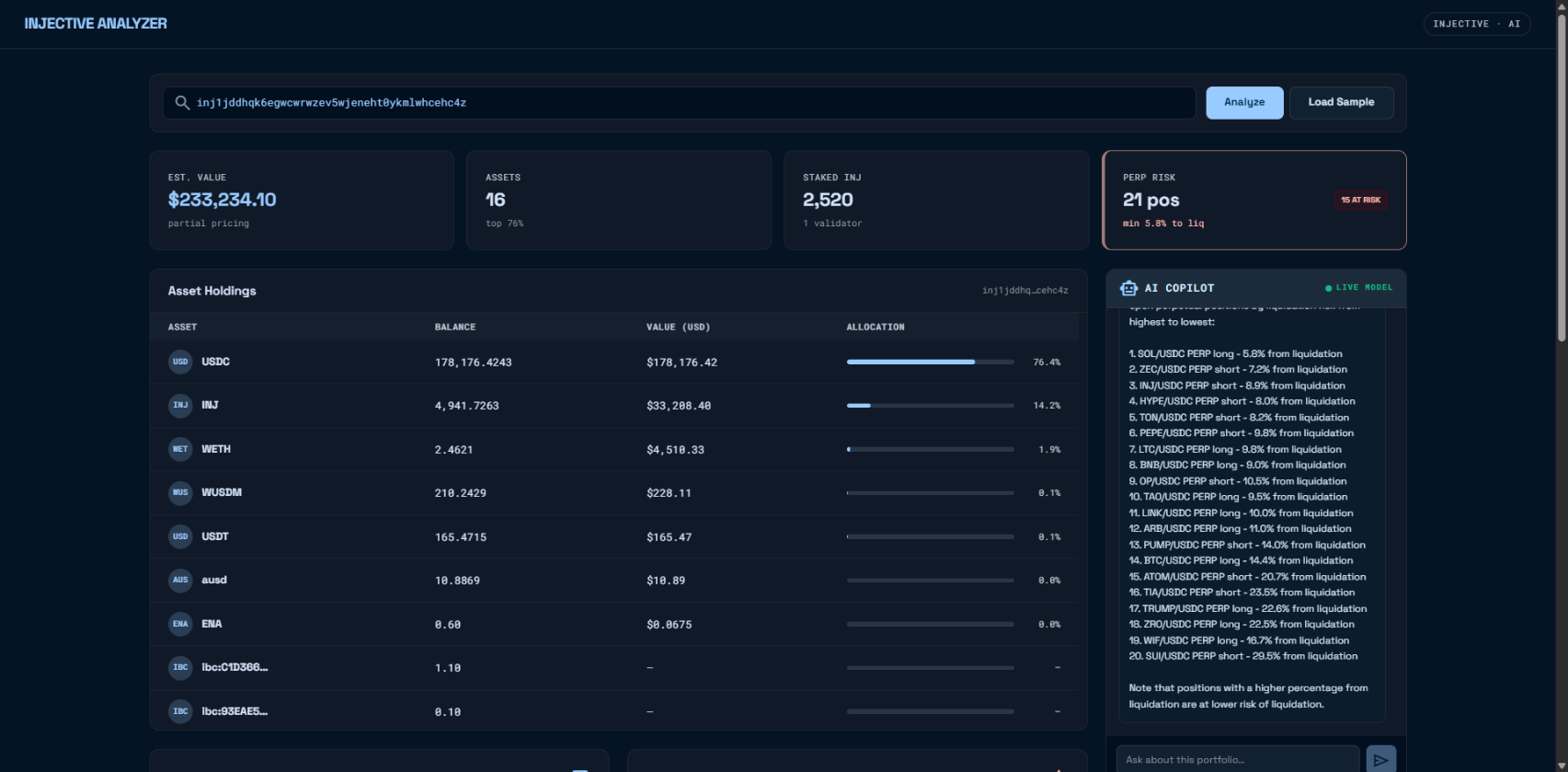Click the AI Copilot robot icon

tap(1128, 288)
